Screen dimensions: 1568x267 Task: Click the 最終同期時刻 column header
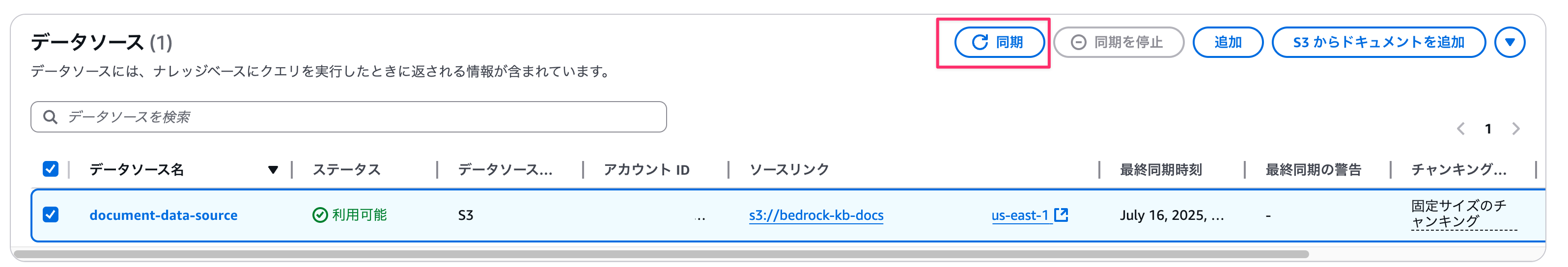point(1161,170)
